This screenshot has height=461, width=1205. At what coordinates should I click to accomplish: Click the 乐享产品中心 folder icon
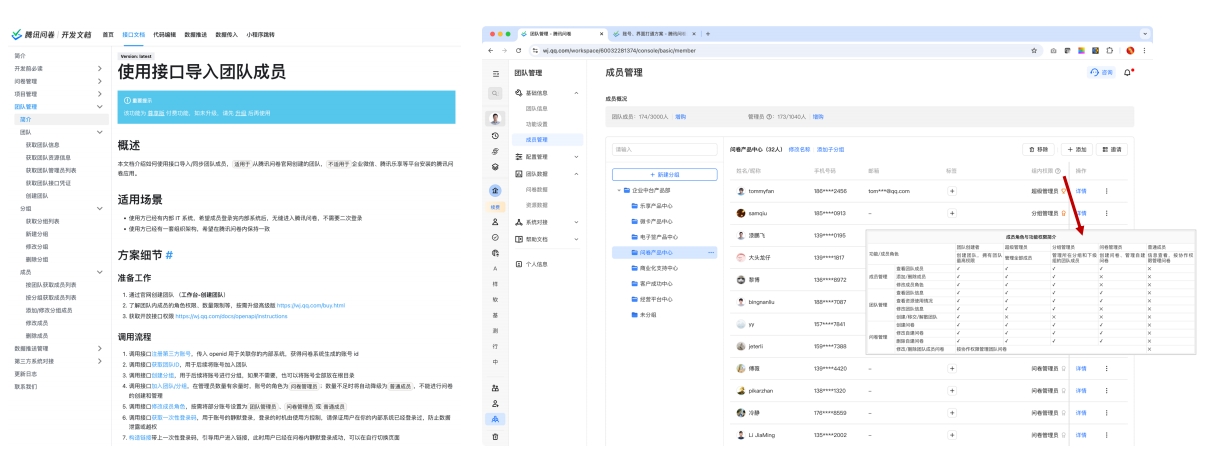click(x=635, y=204)
